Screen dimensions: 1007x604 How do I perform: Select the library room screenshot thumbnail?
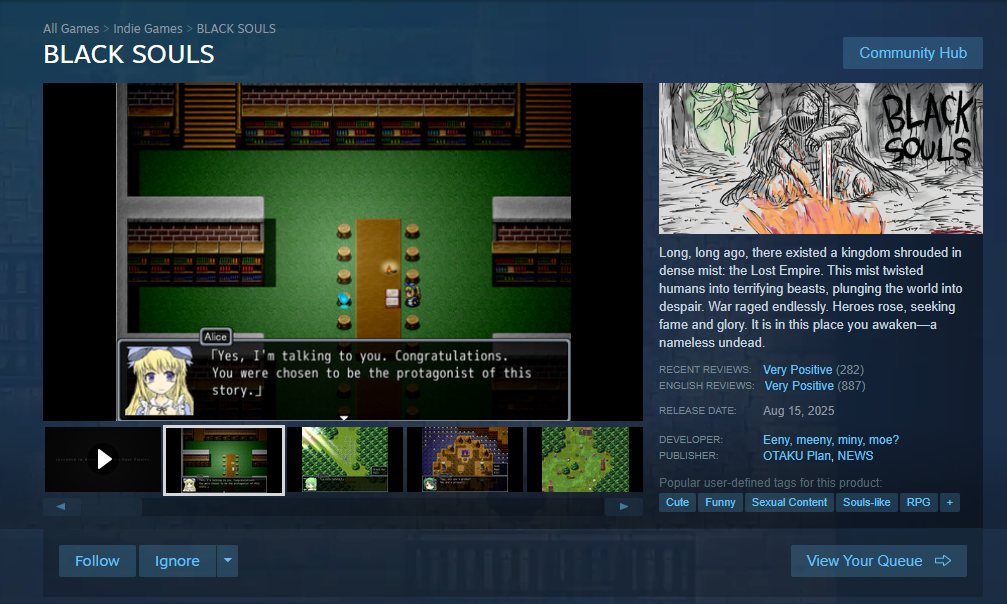[223, 460]
